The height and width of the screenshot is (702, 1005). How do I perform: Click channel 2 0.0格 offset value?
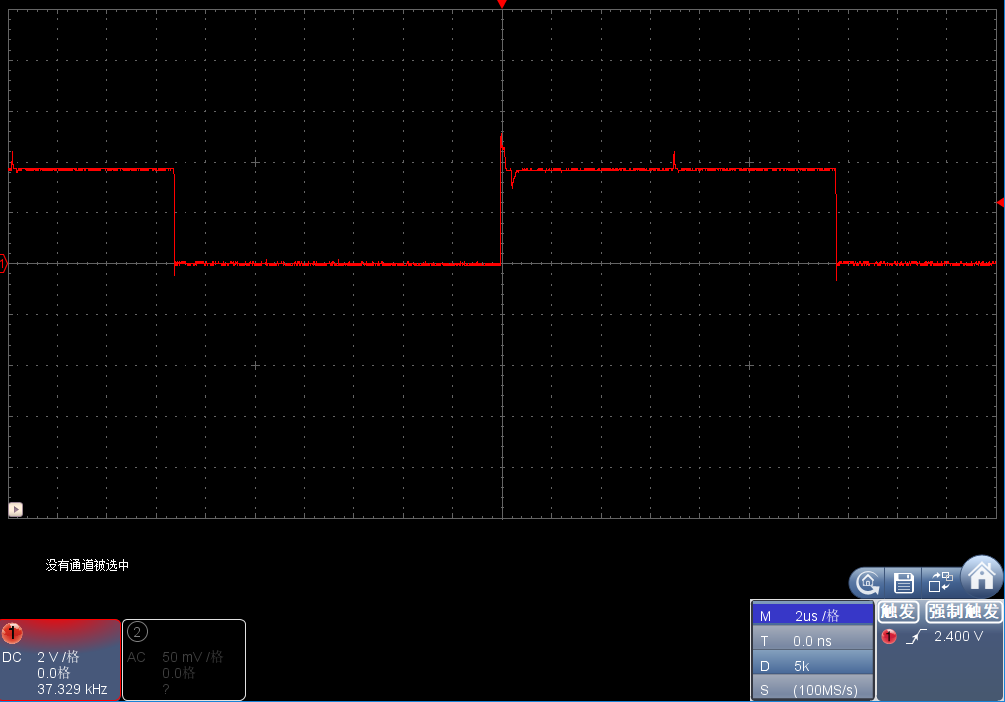click(178, 673)
